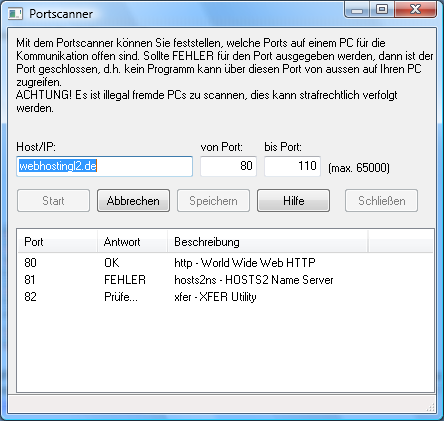Minimize the Portscanner window

[x=357, y=10]
